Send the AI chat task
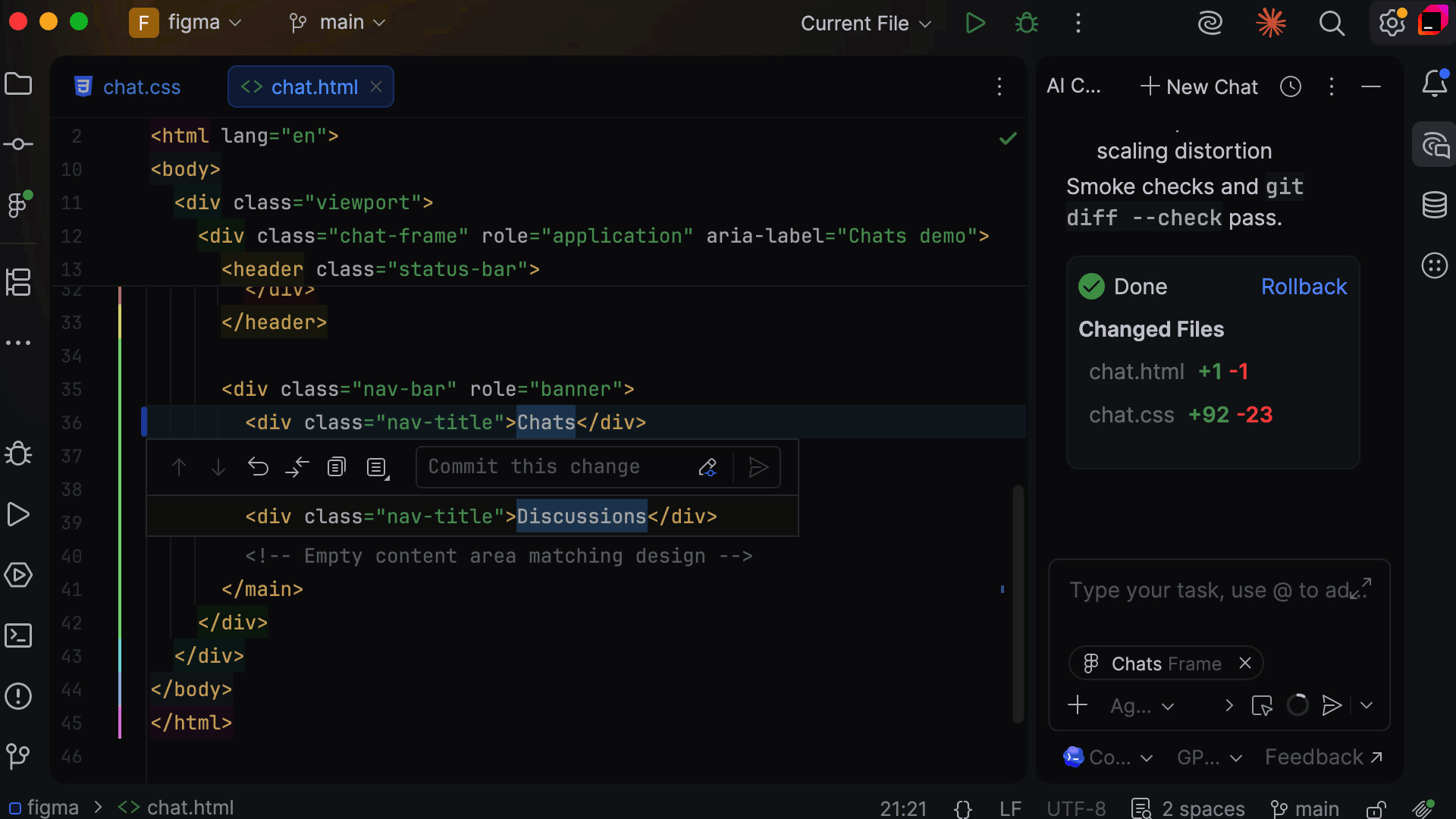 [1332, 705]
